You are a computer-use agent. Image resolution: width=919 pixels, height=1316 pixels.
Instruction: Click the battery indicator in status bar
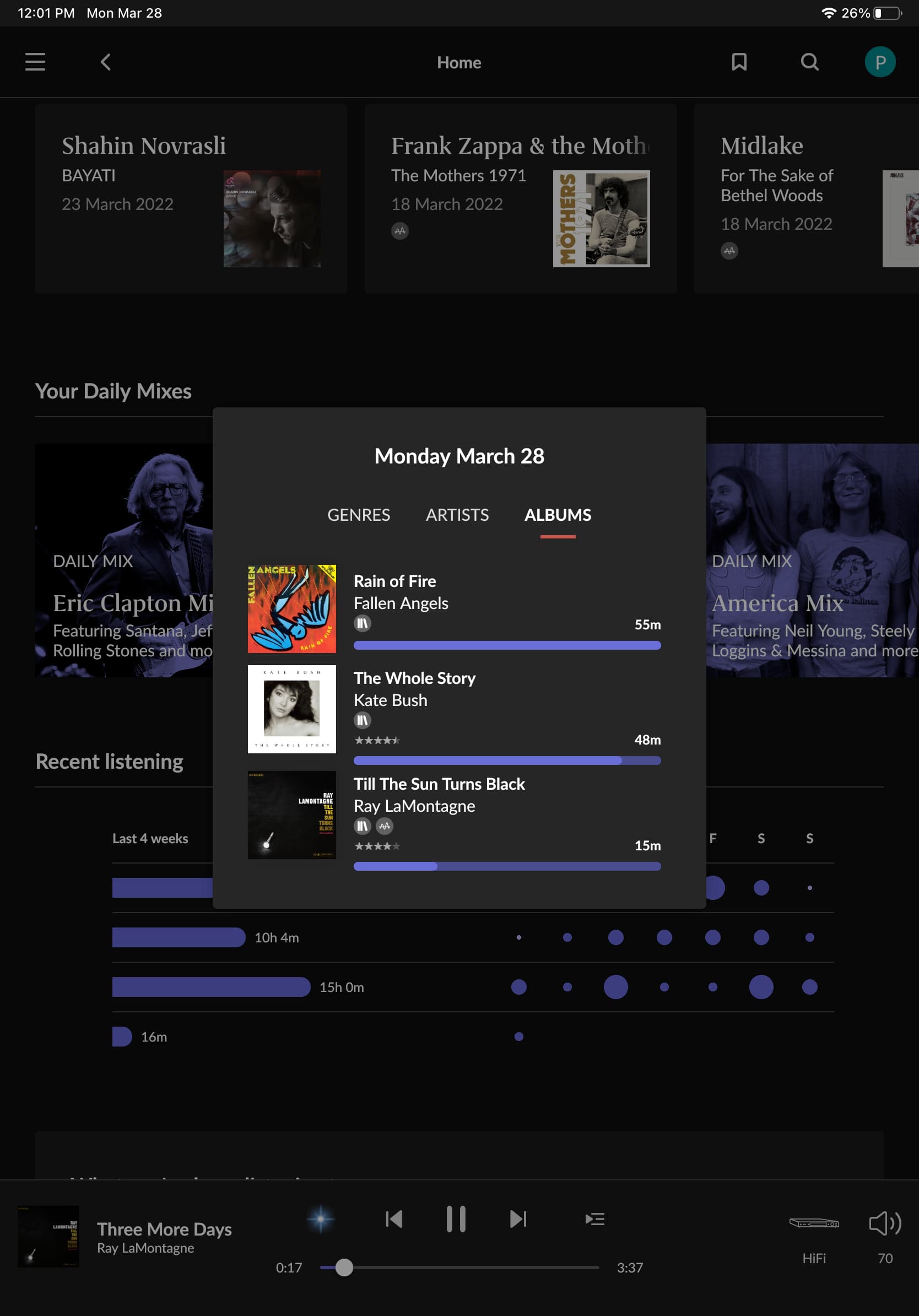click(888, 13)
